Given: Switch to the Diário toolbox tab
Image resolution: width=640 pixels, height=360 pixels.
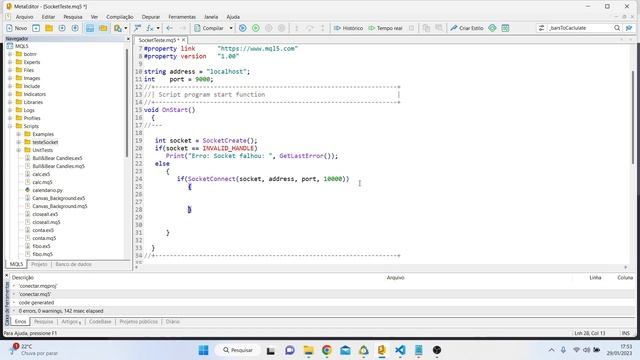Looking at the screenshot, I should pos(173,322).
